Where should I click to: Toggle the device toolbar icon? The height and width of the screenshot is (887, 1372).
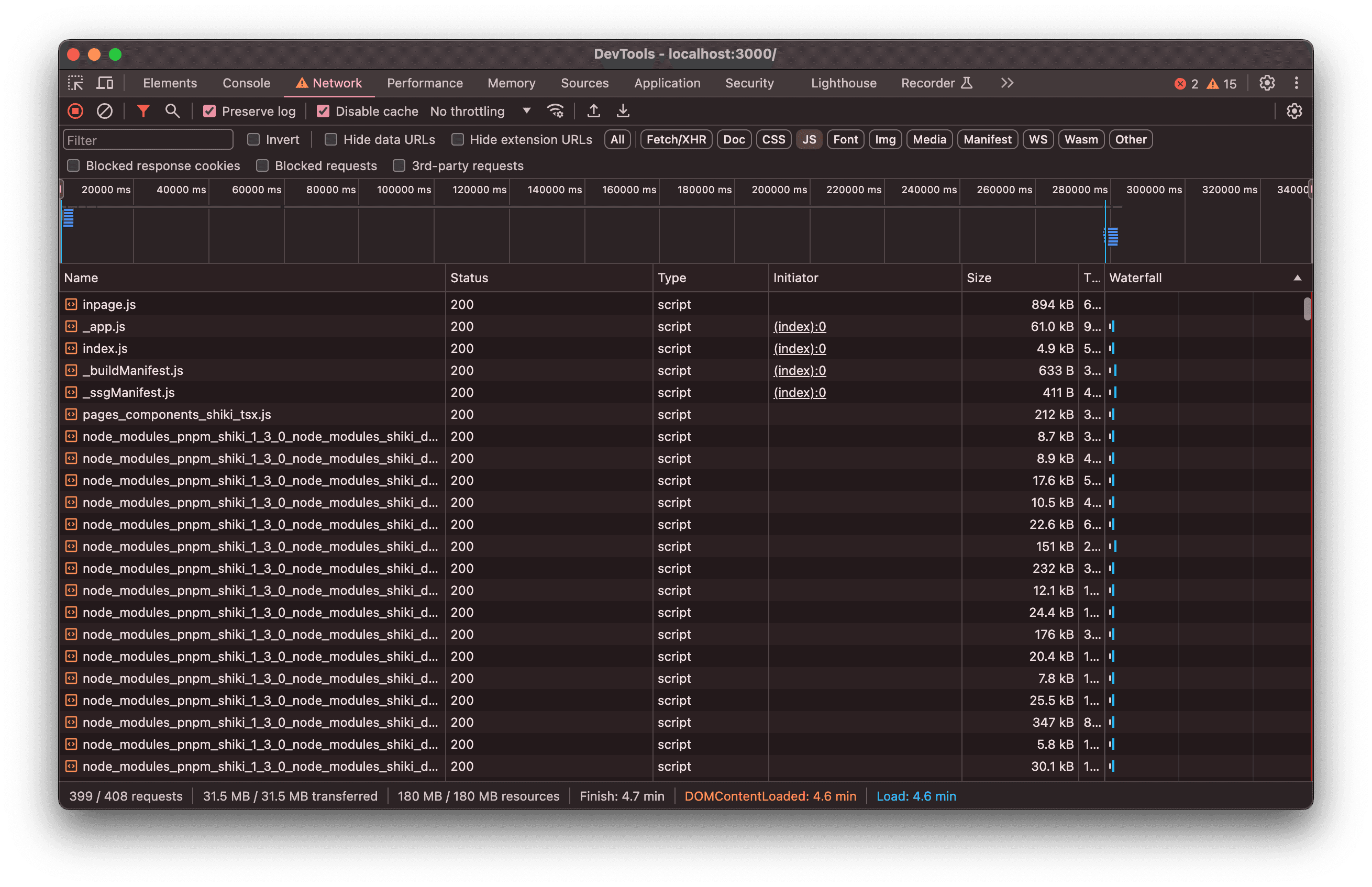[x=105, y=83]
